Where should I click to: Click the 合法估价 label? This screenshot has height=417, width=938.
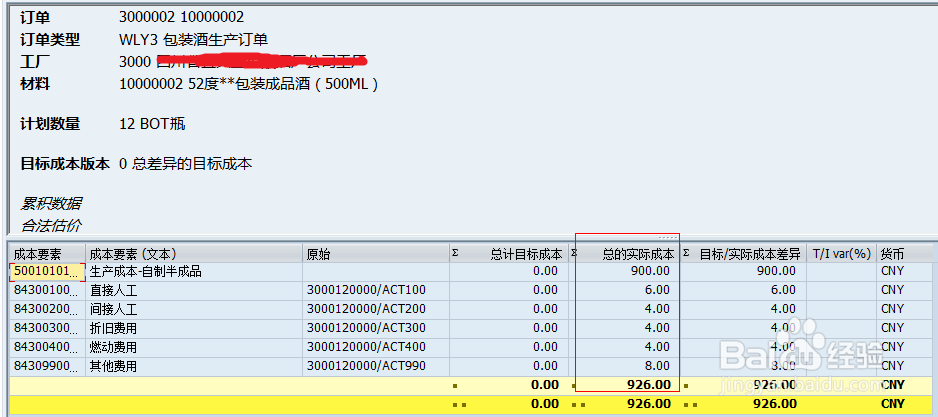click(x=51, y=226)
